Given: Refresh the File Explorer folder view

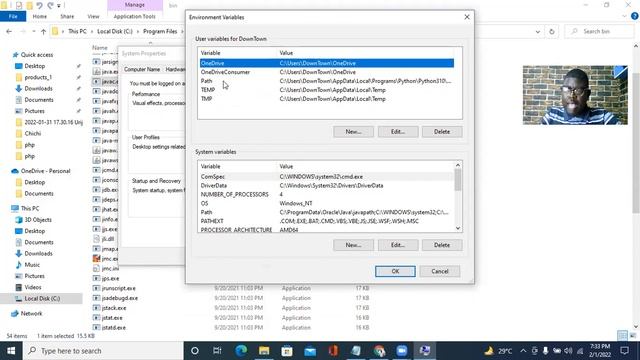Looking at the screenshot, I should tap(552, 31).
